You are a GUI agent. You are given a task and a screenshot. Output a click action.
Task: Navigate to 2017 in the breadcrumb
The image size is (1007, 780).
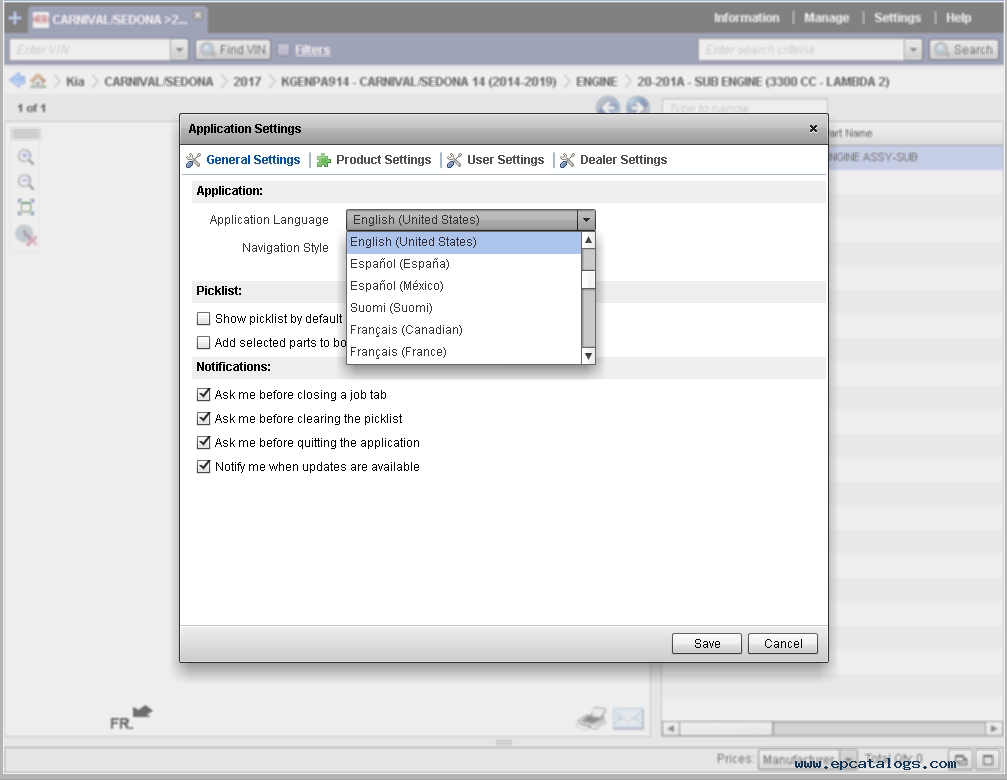pyautogui.click(x=247, y=82)
